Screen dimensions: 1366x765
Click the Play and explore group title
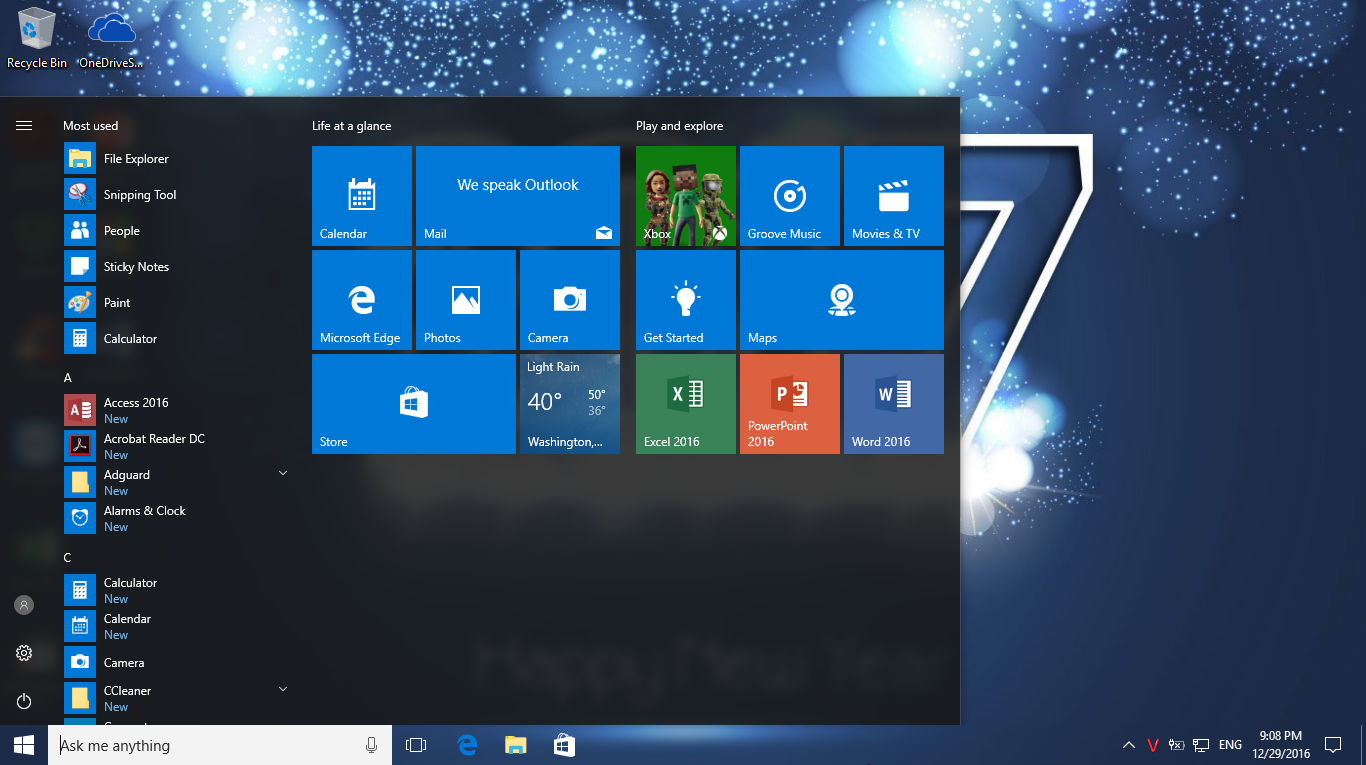(680, 126)
